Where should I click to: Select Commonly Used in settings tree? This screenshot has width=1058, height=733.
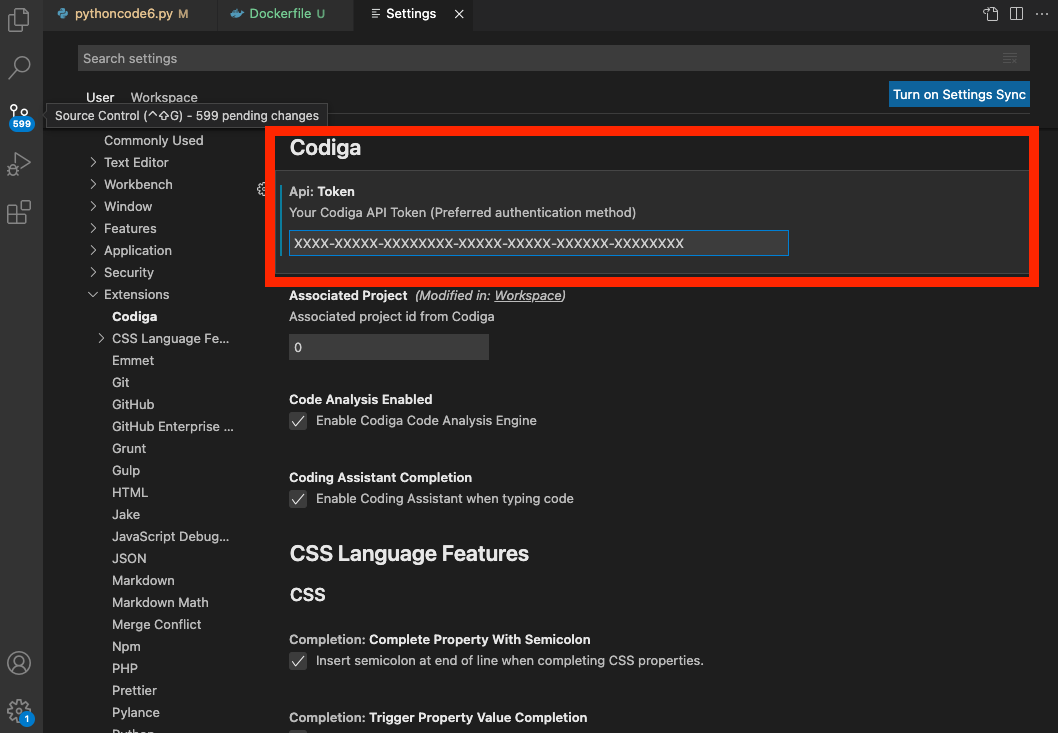[x=154, y=140]
